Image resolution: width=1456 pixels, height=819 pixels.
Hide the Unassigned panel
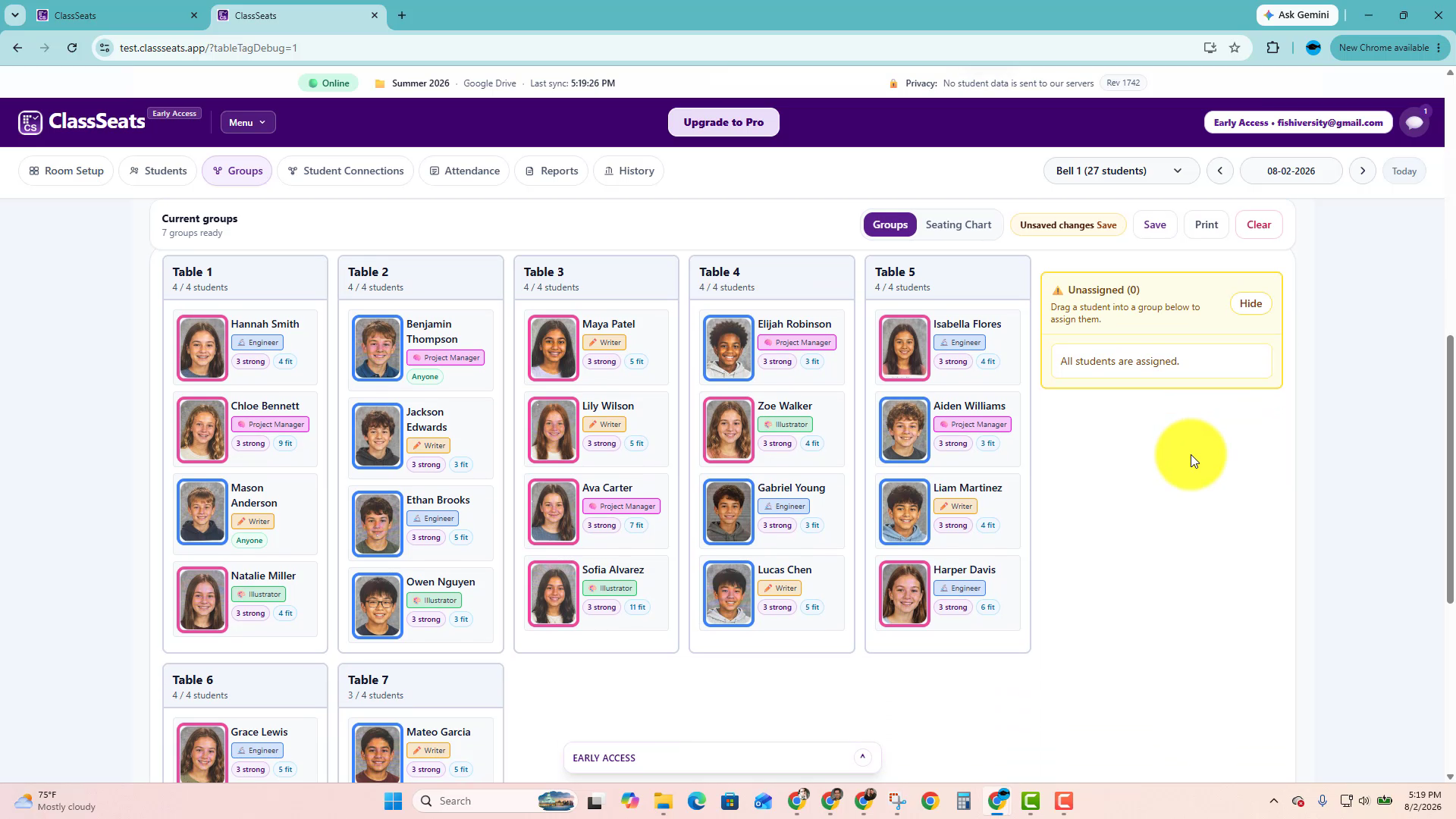pyautogui.click(x=1250, y=303)
